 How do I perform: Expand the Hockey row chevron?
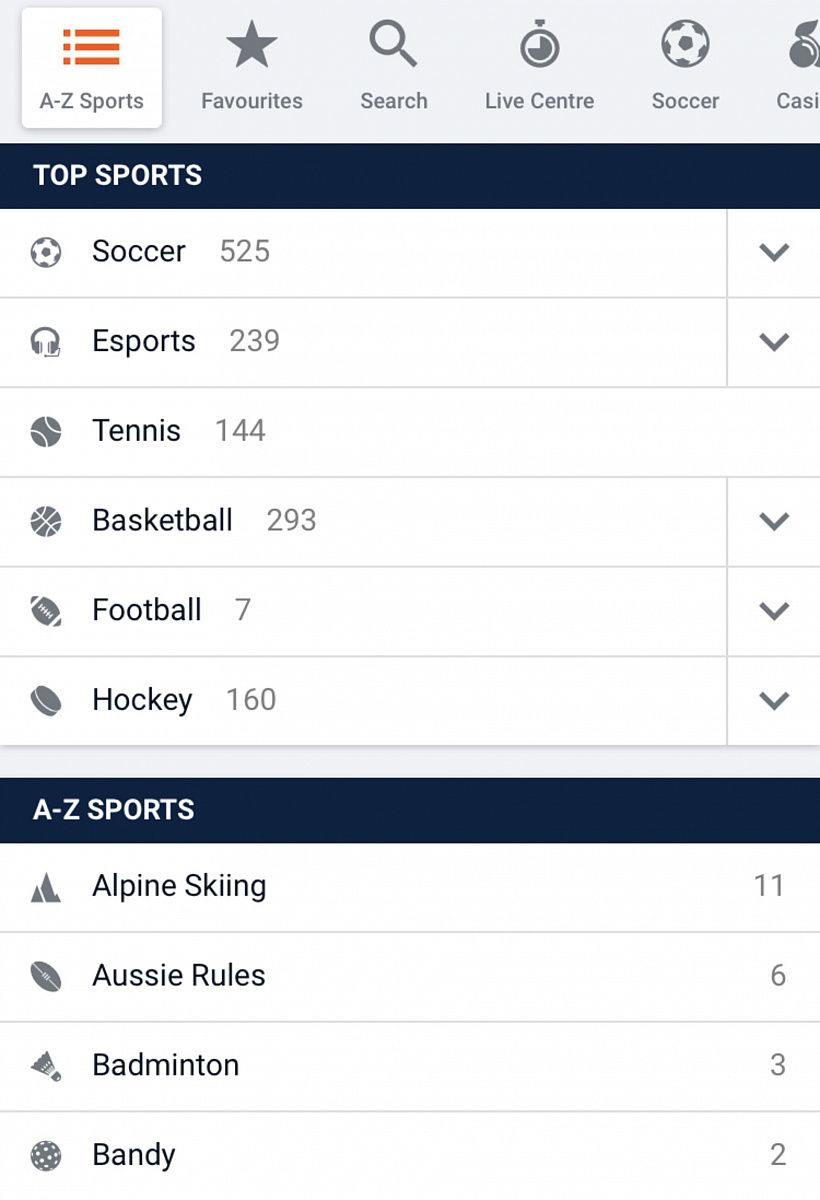tap(774, 701)
